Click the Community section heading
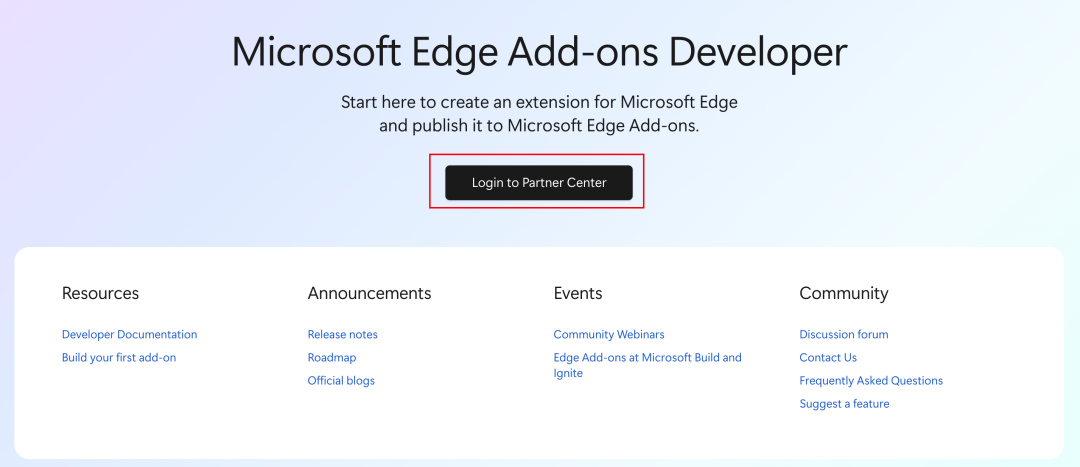Viewport: 1080px width, 467px height. pos(843,293)
